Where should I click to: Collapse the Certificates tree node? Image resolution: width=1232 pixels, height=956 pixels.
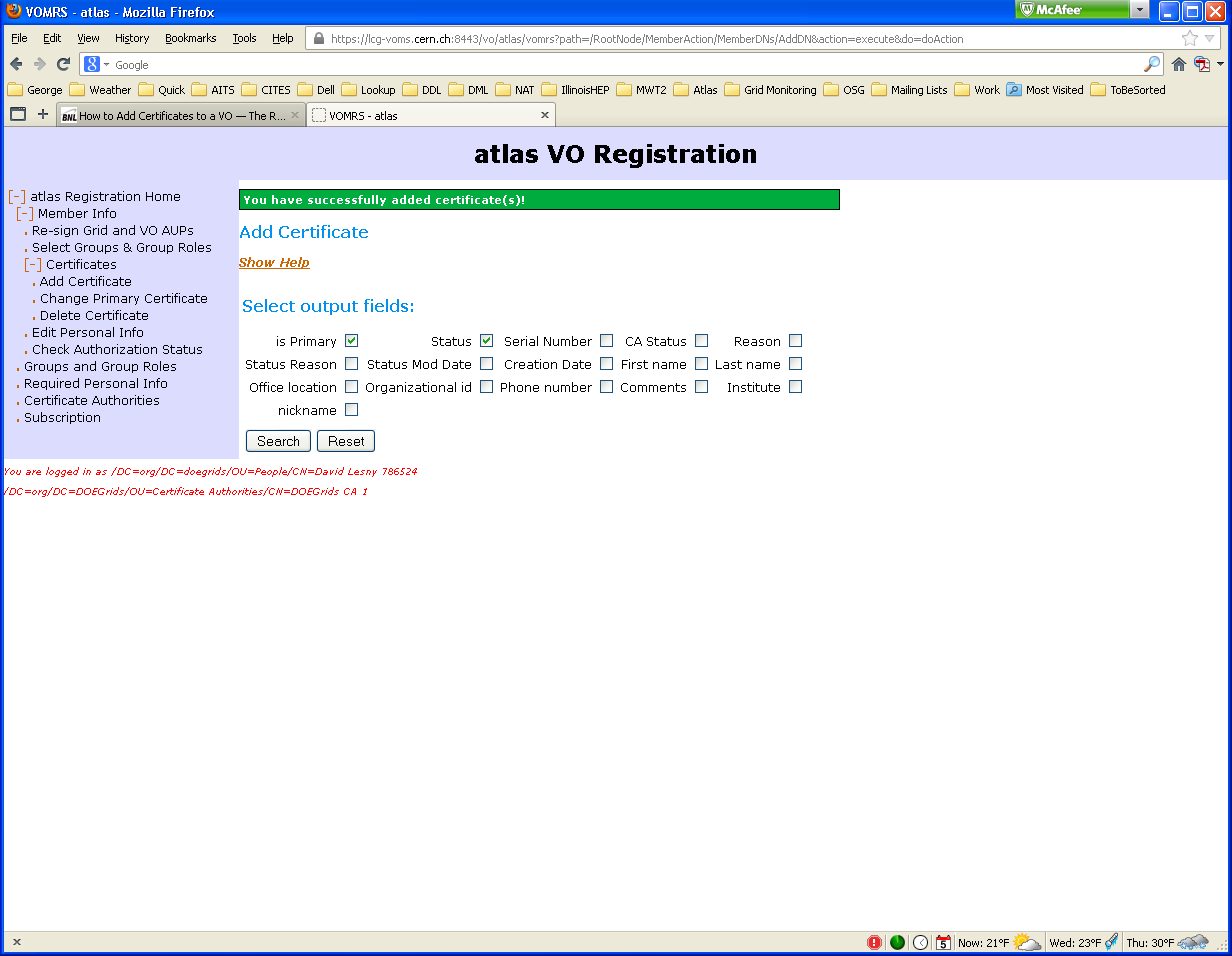33,265
